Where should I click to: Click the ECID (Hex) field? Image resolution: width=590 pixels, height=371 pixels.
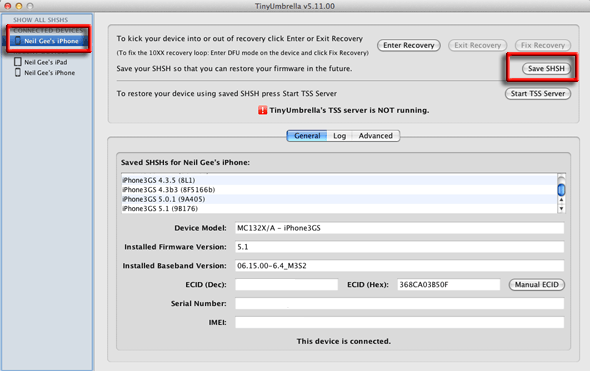point(449,284)
